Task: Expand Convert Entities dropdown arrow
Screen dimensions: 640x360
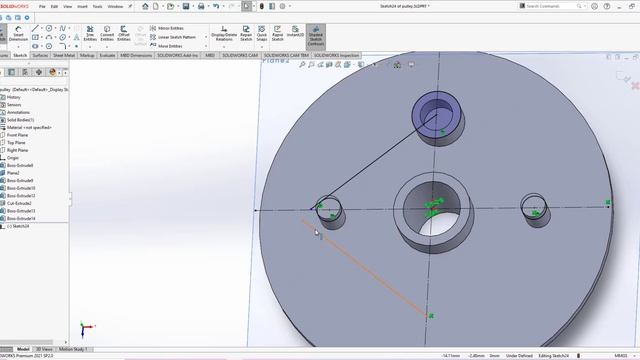Action: (x=107, y=47)
